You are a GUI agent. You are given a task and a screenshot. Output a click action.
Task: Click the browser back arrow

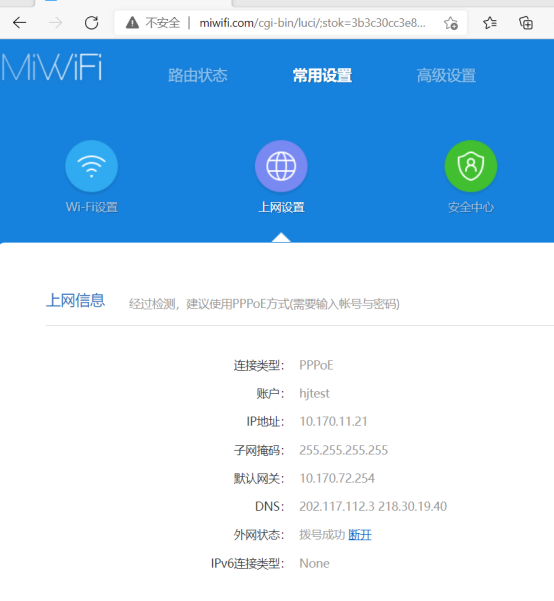pos(20,23)
